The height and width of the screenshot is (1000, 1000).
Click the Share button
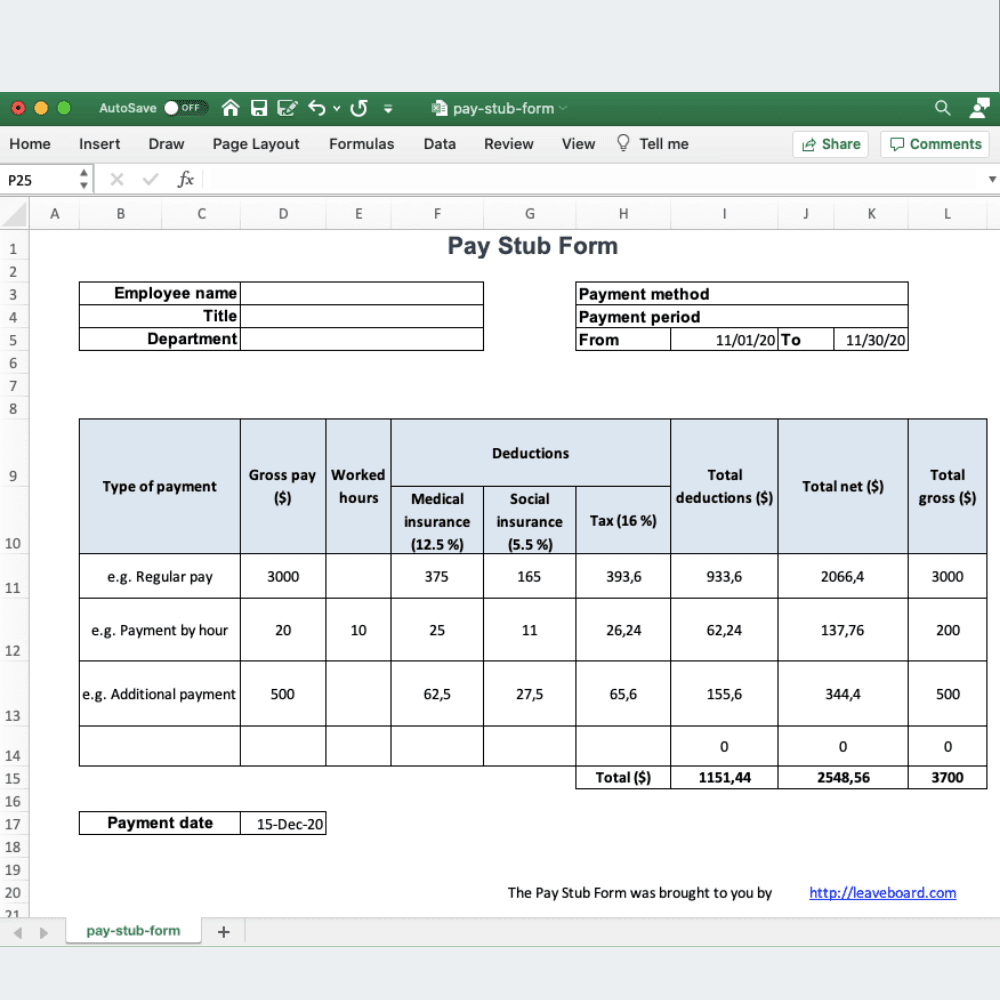click(x=830, y=144)
